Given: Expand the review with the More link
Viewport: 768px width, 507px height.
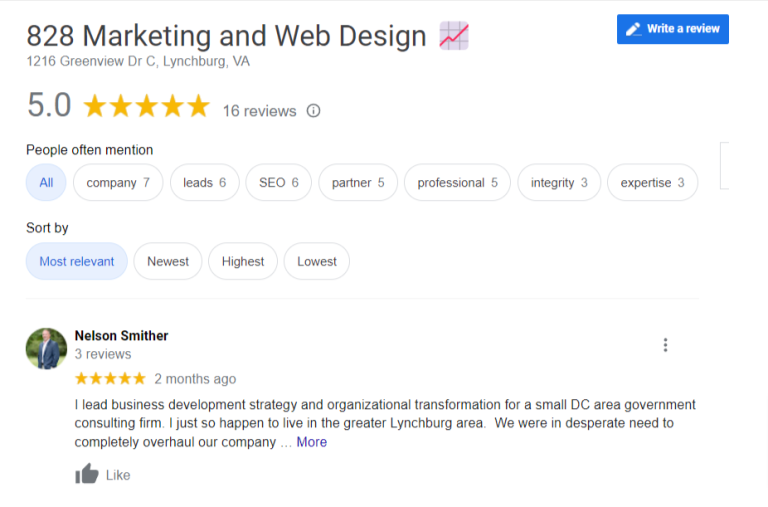Looking at the screenshot, I should 312,442.
